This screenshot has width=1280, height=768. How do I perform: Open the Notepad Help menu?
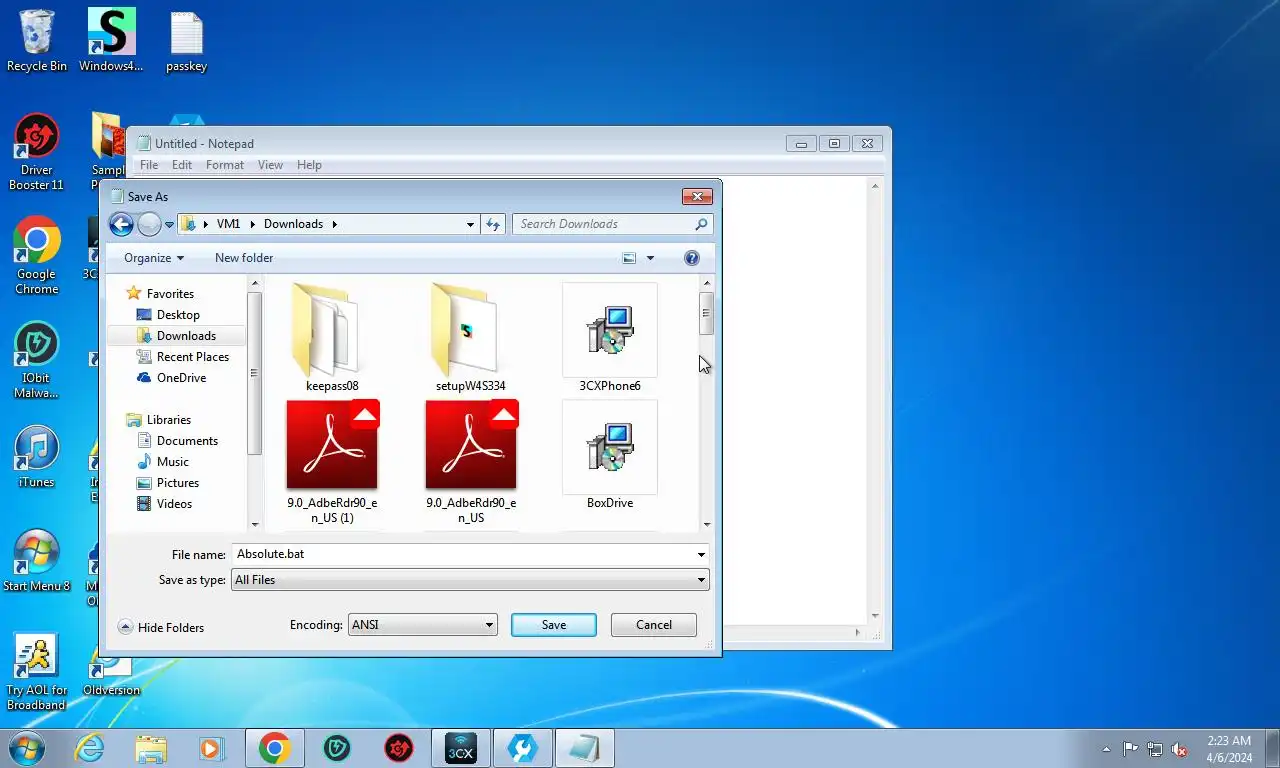(309, 165)
